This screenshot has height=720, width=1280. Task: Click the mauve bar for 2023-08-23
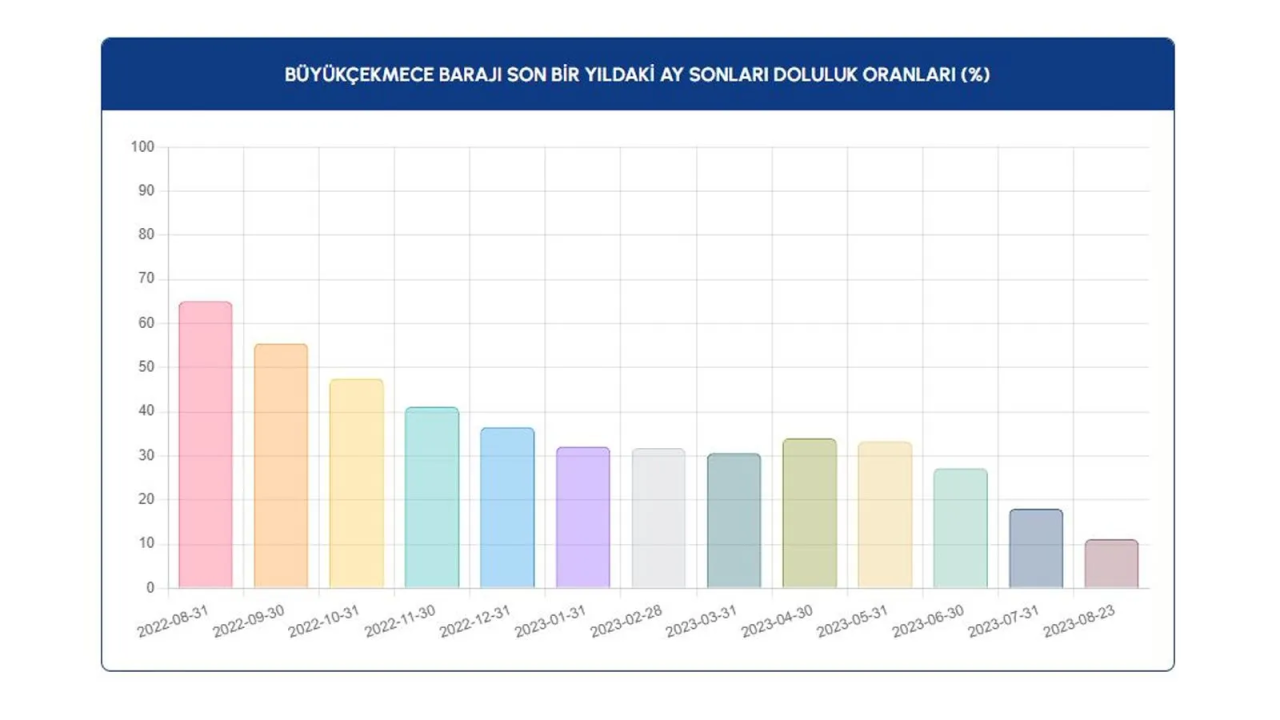[x=1111, y=564]
